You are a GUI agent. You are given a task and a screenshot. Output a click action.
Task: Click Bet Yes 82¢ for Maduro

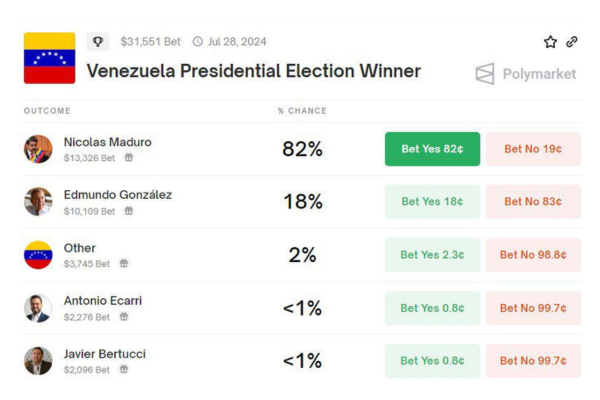point(432,149)
